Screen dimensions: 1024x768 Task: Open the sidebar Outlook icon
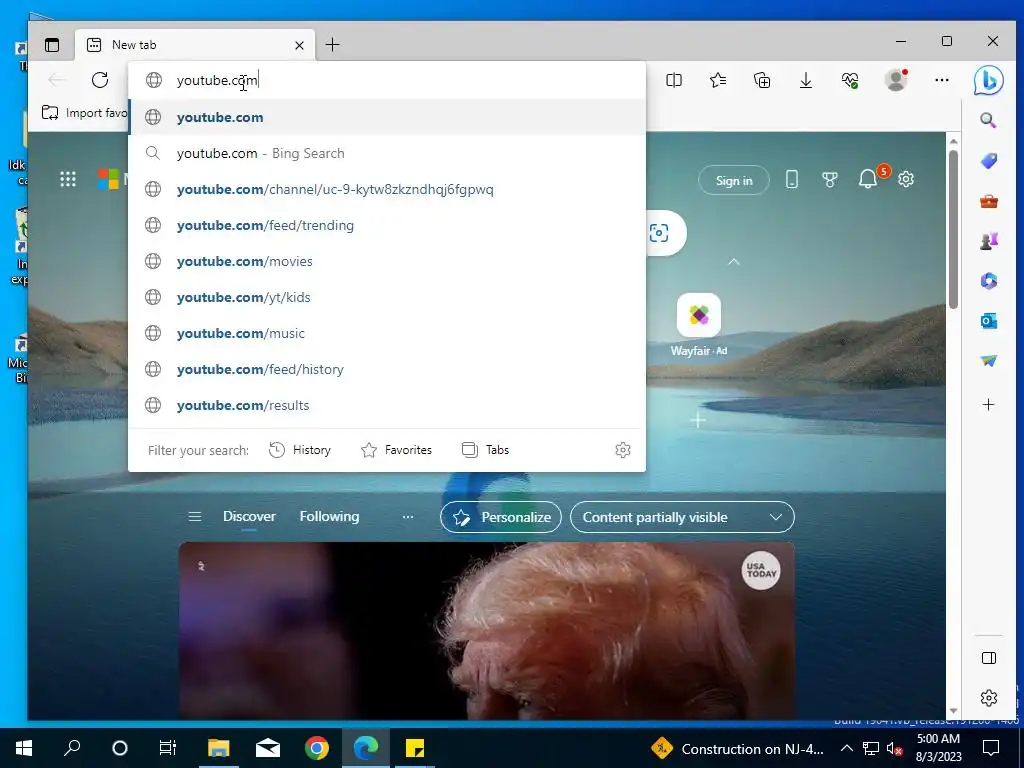pos(989,321)
